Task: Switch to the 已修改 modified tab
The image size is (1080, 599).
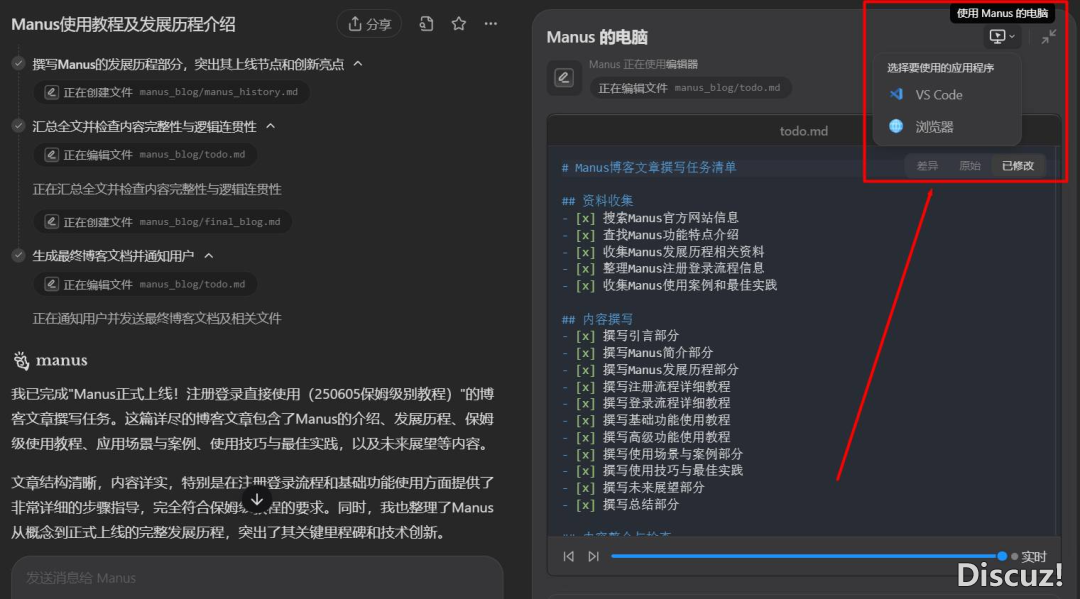Action: 1018,166
